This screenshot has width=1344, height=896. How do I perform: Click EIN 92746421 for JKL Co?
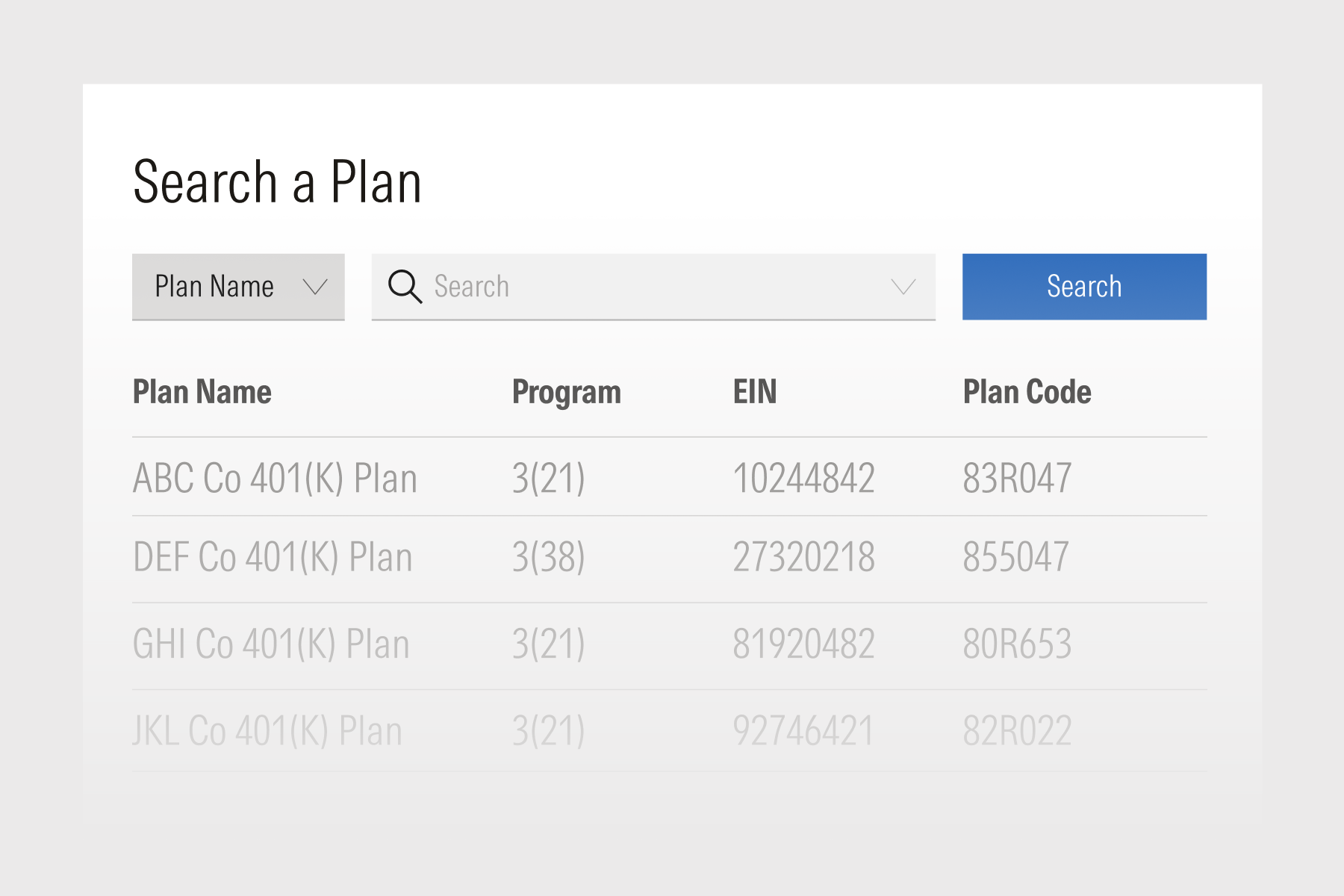pos(804,729)
